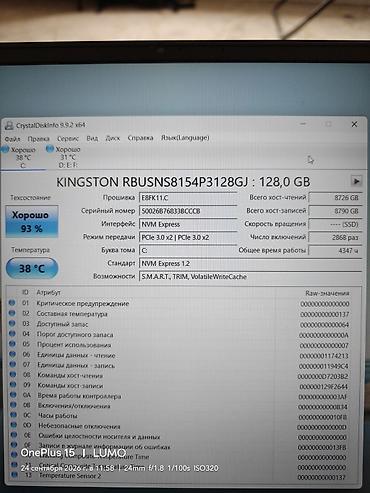The height and width of the screenshot is (493, 370).
Task: Click status icon of Часы работы row
Action: [14, 415]
